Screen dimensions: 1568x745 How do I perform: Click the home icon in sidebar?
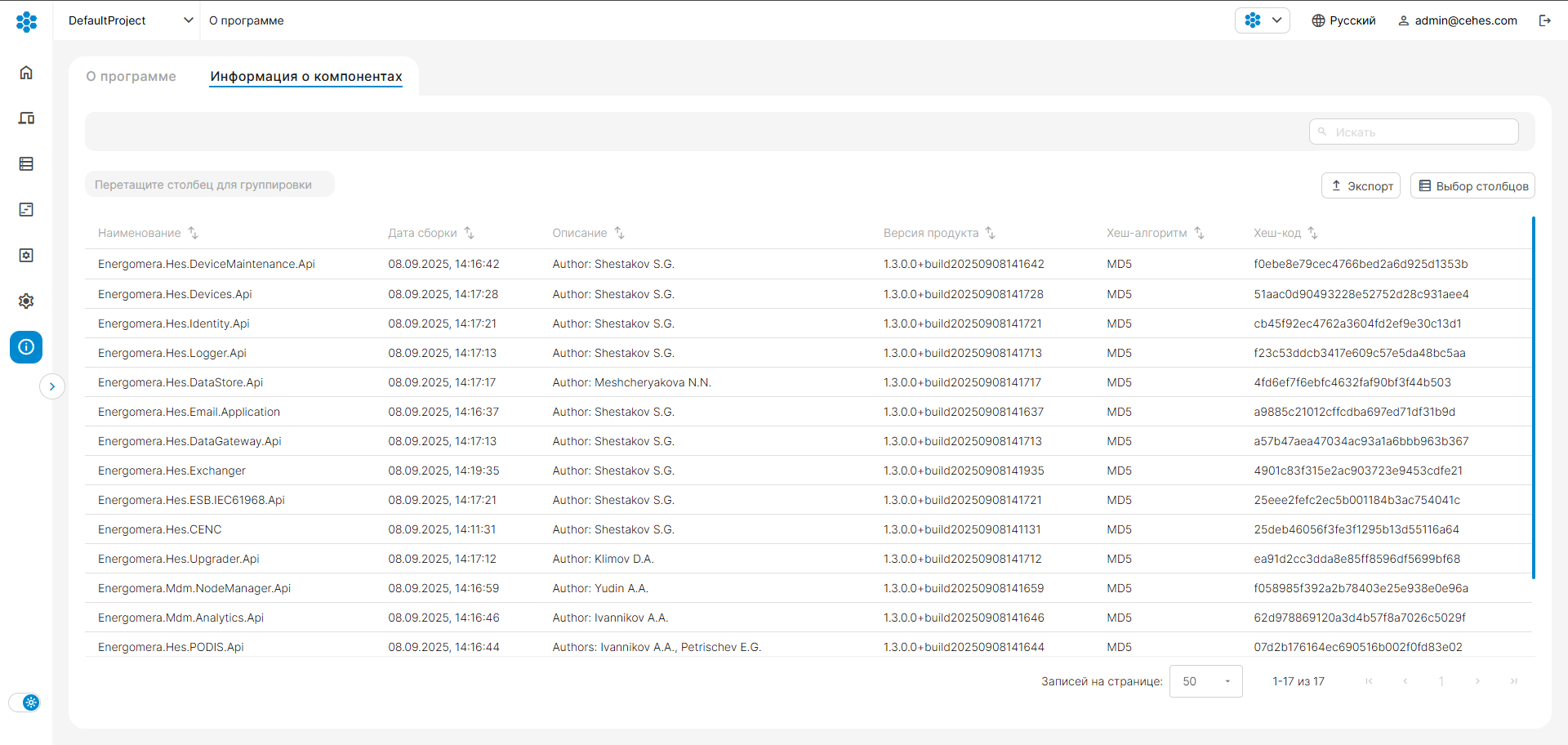pos(26,73)
